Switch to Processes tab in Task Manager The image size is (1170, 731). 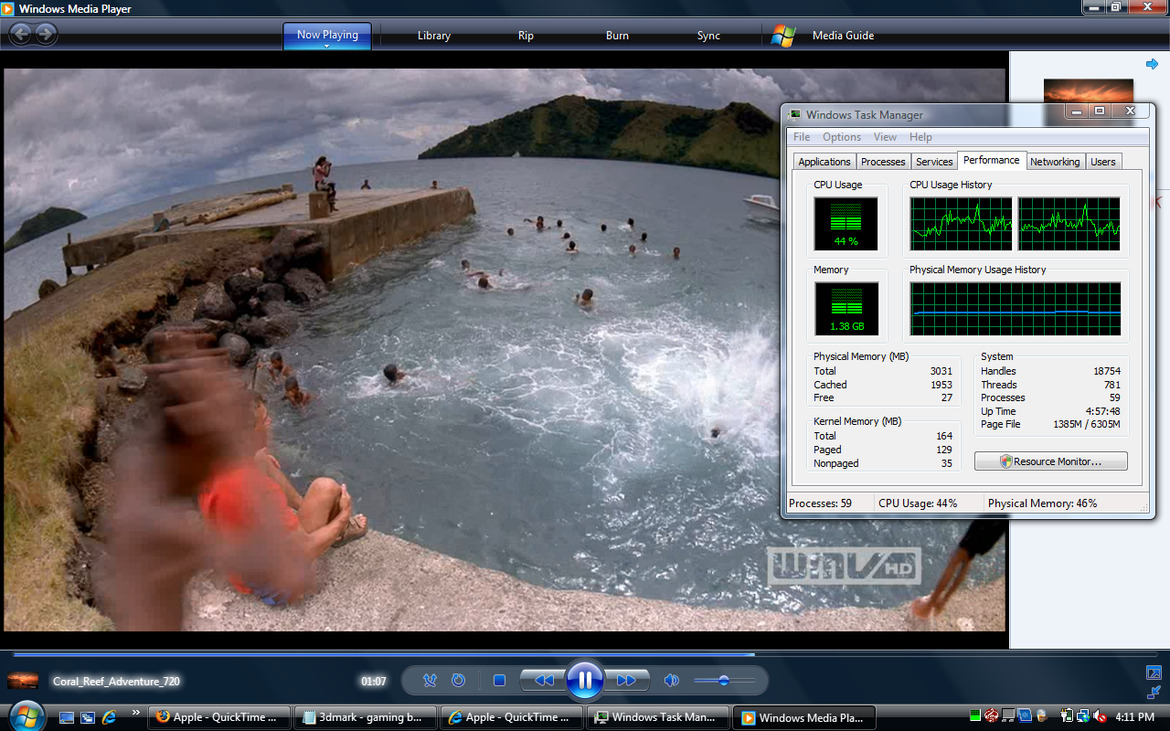pos(883,161)
